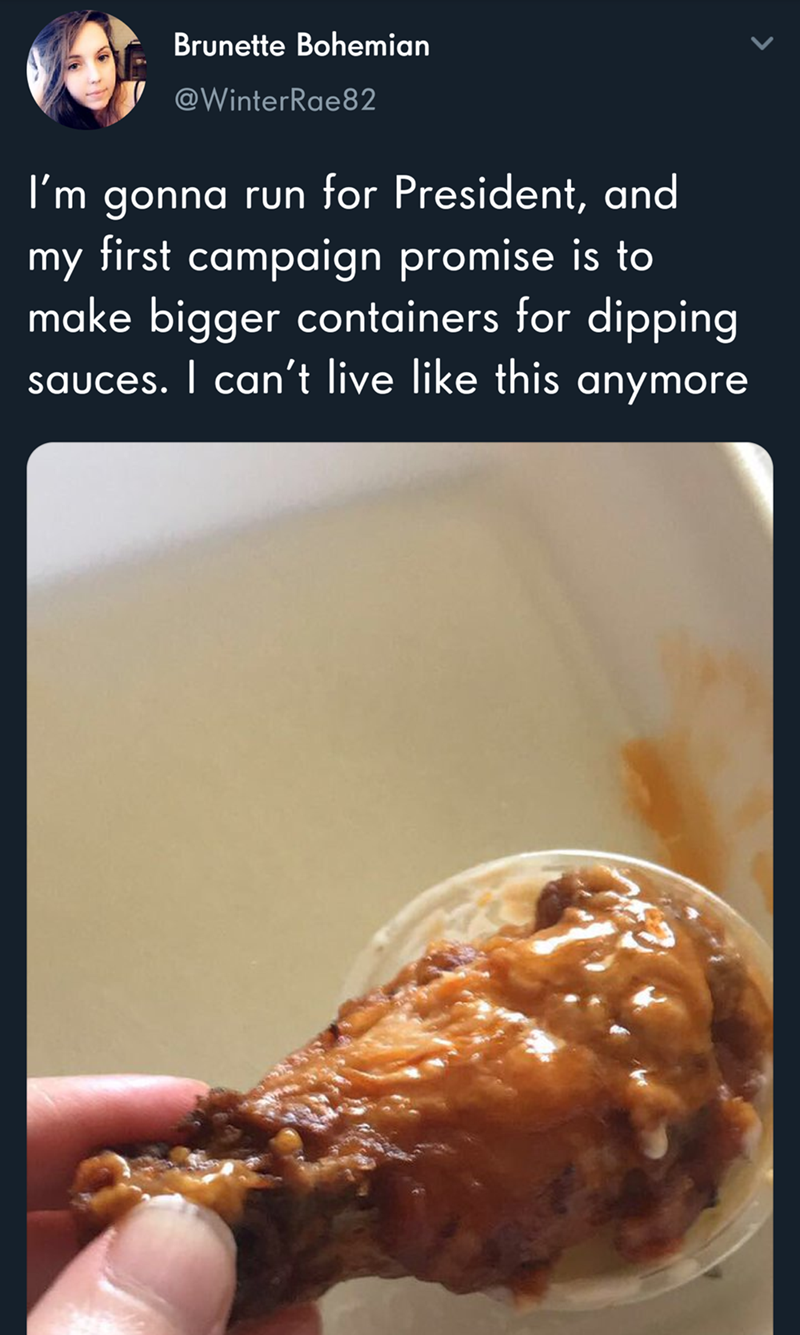
Task: Click Brunette Bohemian's profile avatar
Action: tap(86, 70)
